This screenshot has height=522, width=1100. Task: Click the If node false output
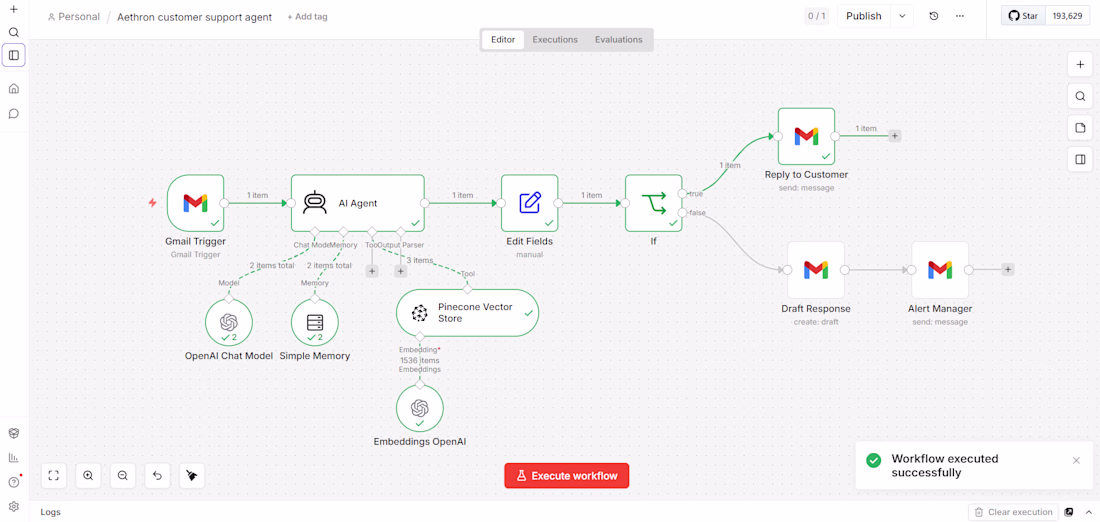[x=683, y=213]
